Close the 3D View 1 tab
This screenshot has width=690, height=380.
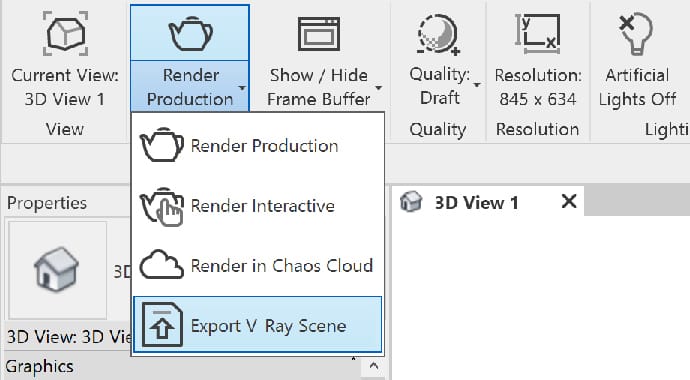(x=569, y=201)
